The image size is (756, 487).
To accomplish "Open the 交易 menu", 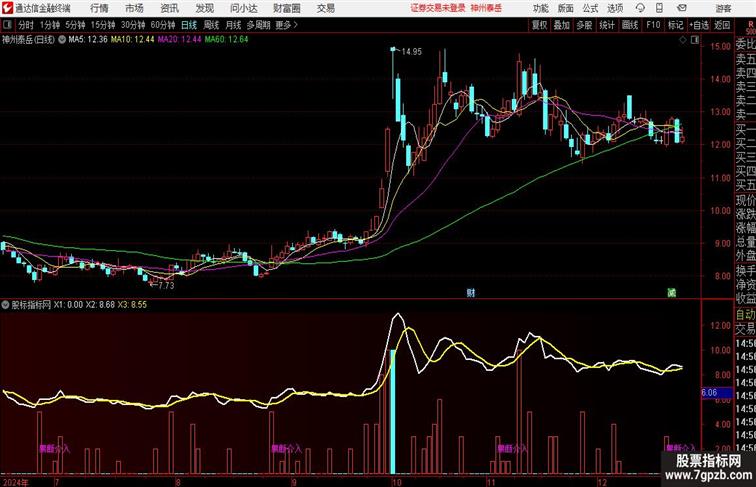I will tap(325, 8).
